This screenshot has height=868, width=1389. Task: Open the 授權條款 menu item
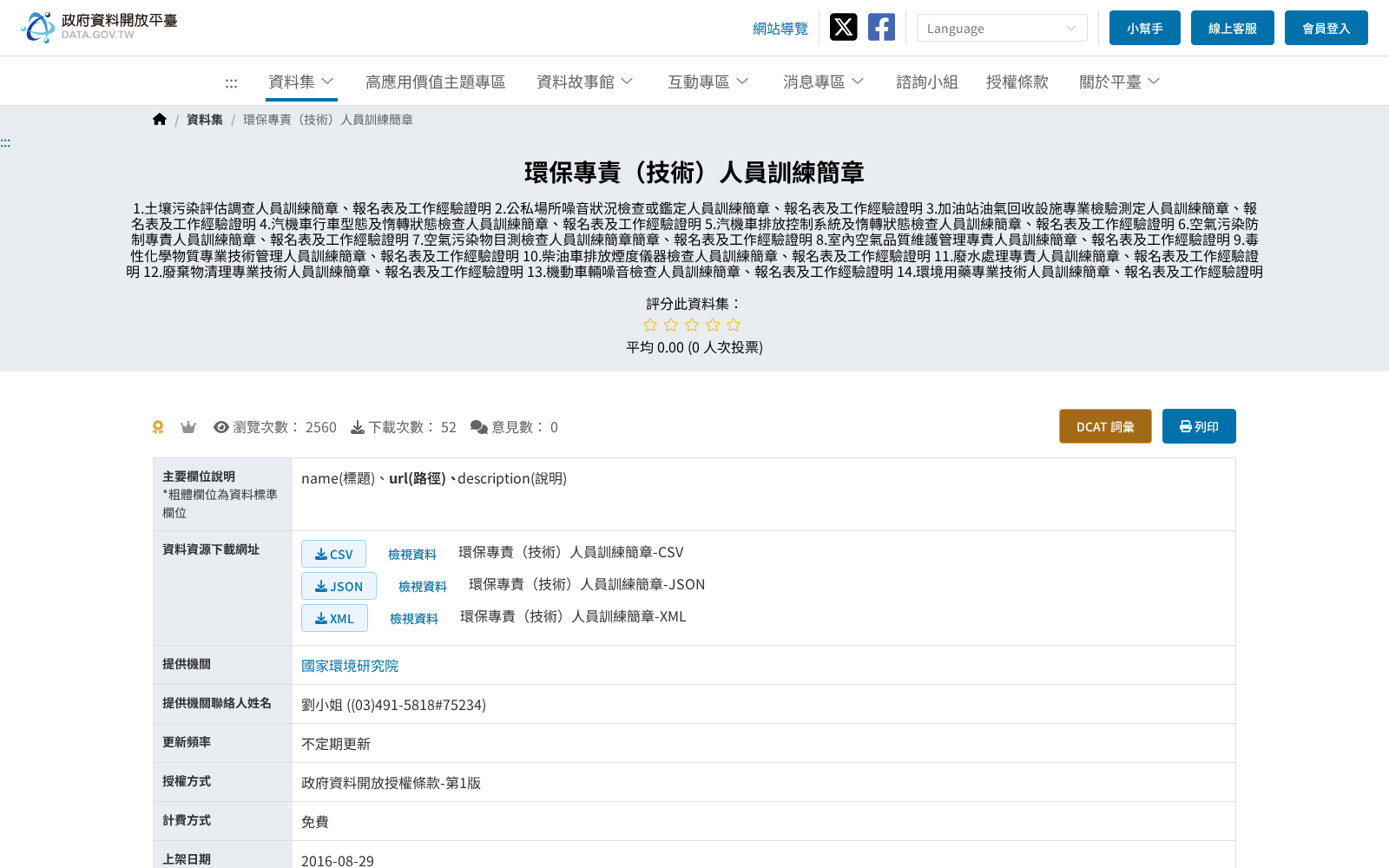pyautogui.click(x=1017, y=82)
